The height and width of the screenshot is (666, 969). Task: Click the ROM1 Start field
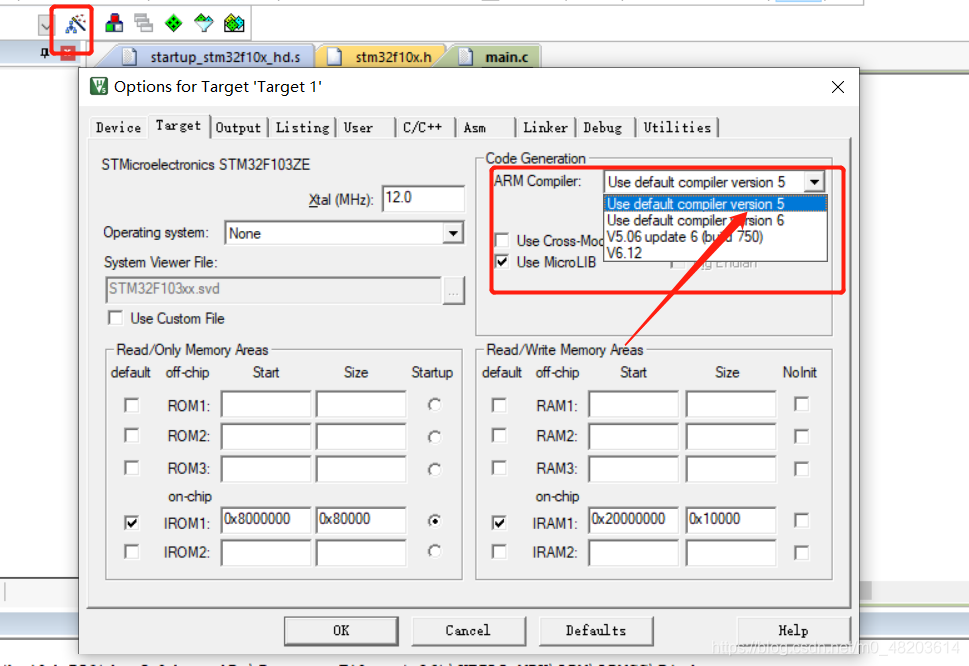(266, 405)
